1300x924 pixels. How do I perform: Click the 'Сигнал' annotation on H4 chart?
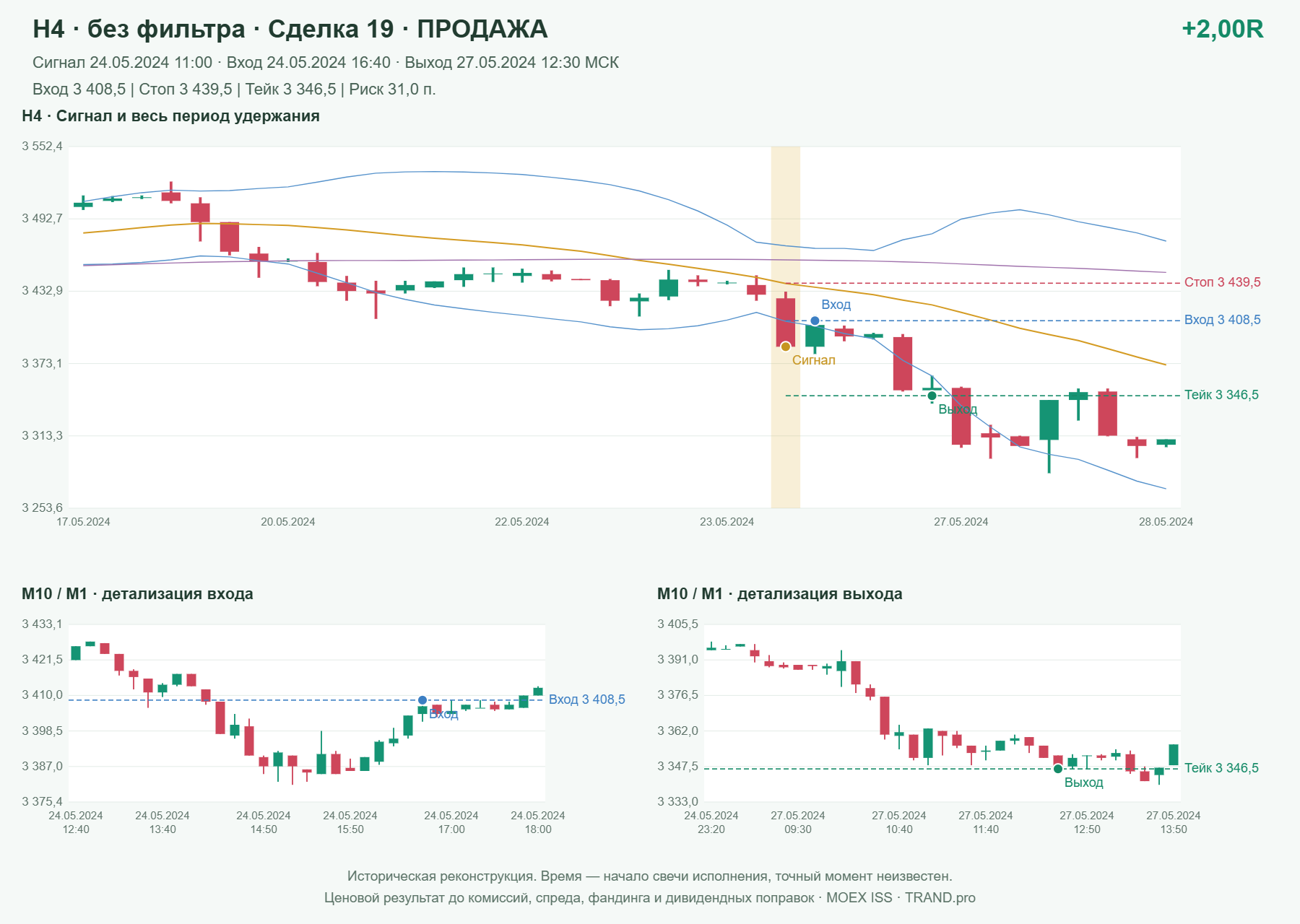point(813,360)
